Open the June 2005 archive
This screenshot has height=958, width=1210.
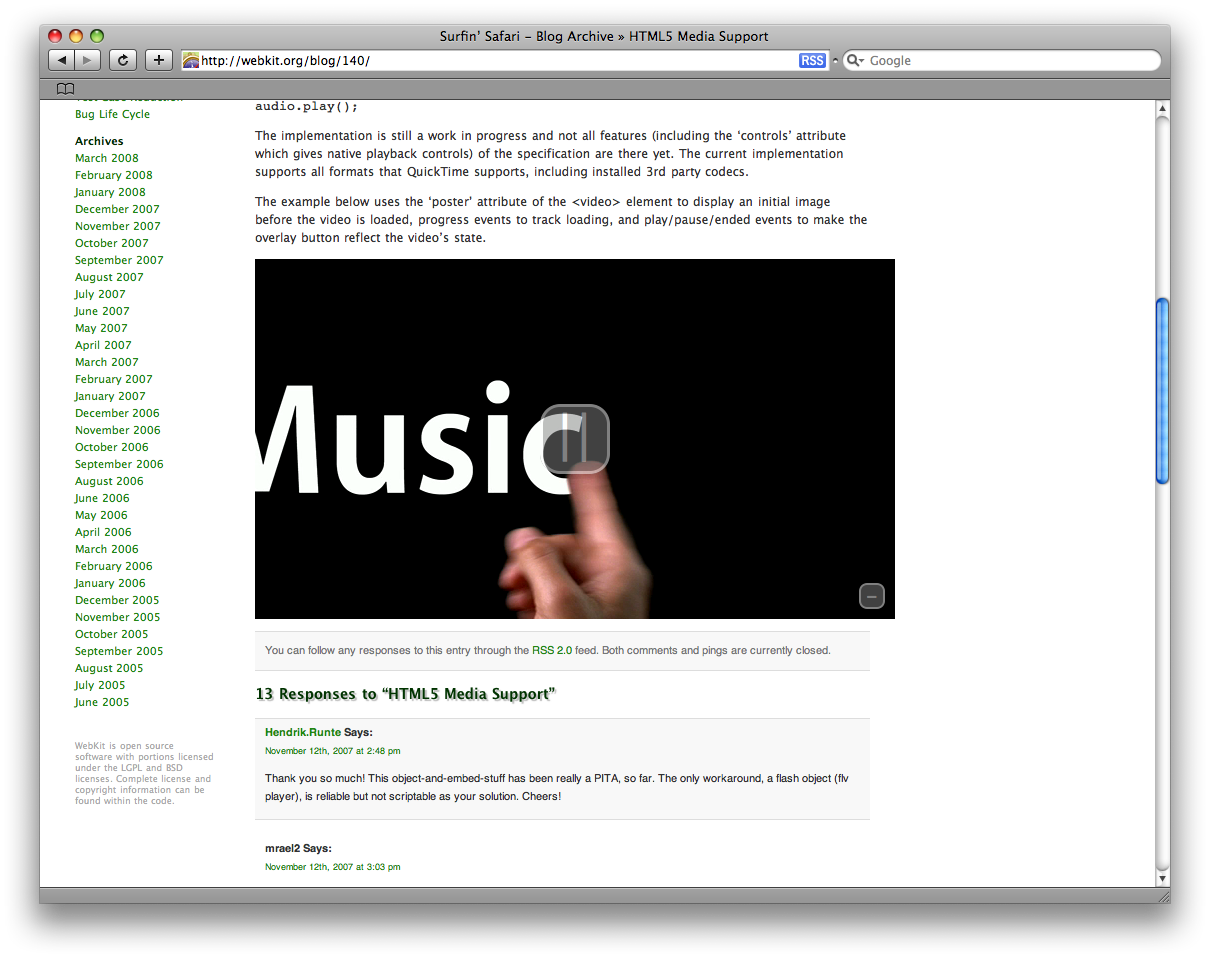click(102, 702)
